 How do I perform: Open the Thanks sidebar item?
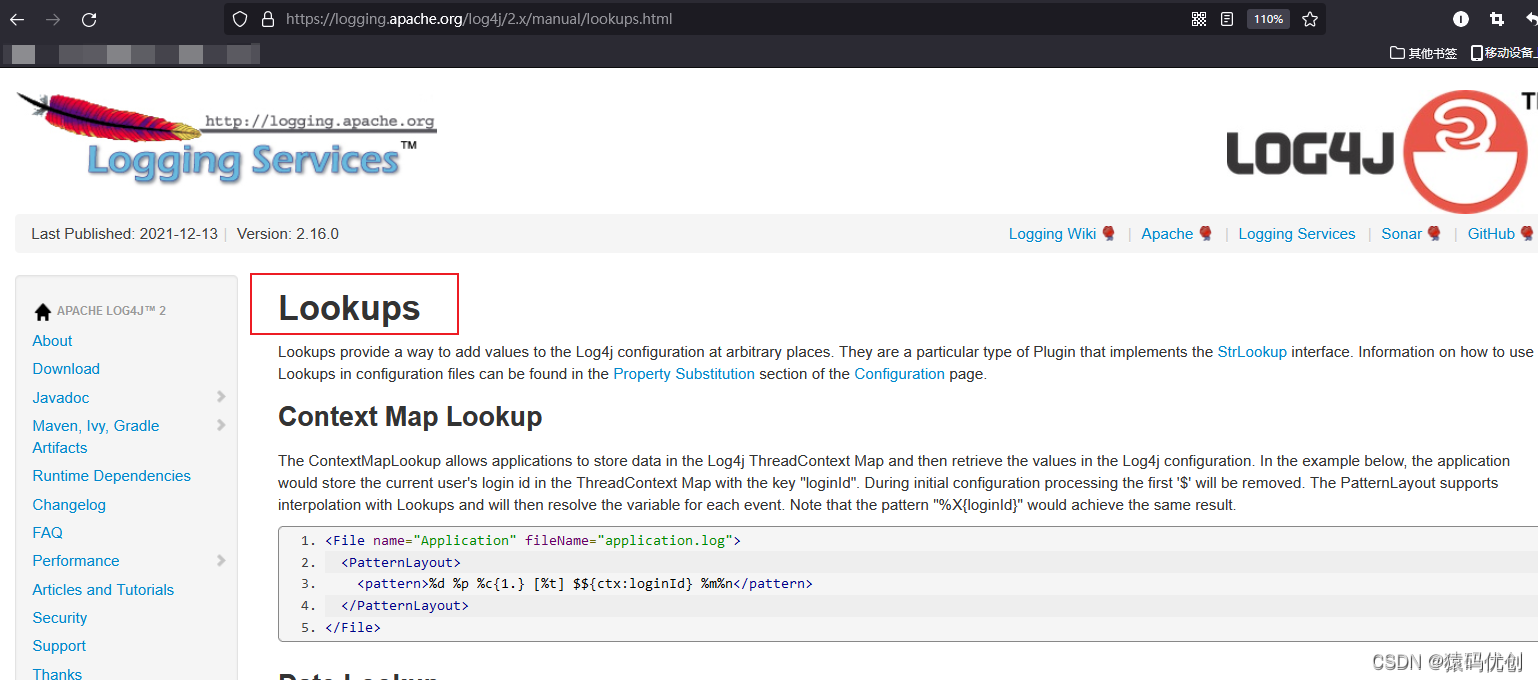pyautogui.click(x=57, y=674)
